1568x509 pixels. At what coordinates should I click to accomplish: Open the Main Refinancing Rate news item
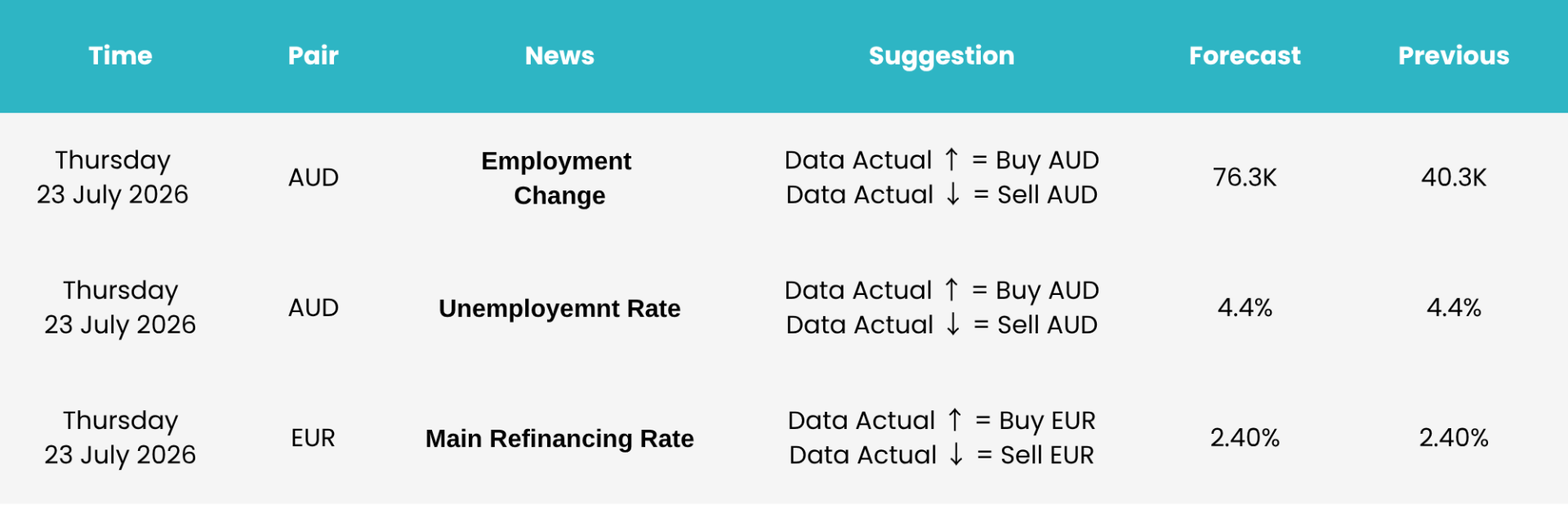coord(559,439)
